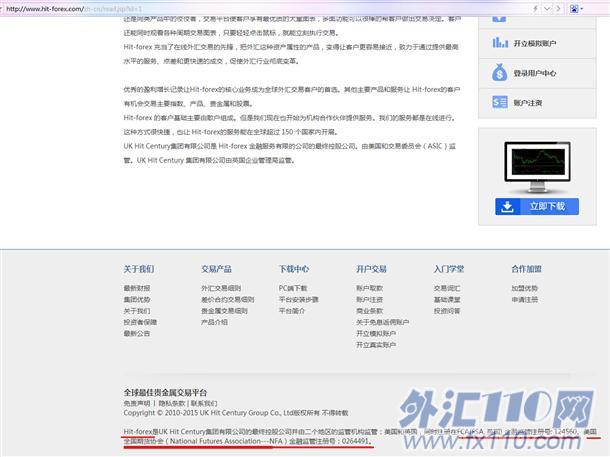Open the 隐私条款 link
This screenshot has height=457, width=610.
coord(172,403)
